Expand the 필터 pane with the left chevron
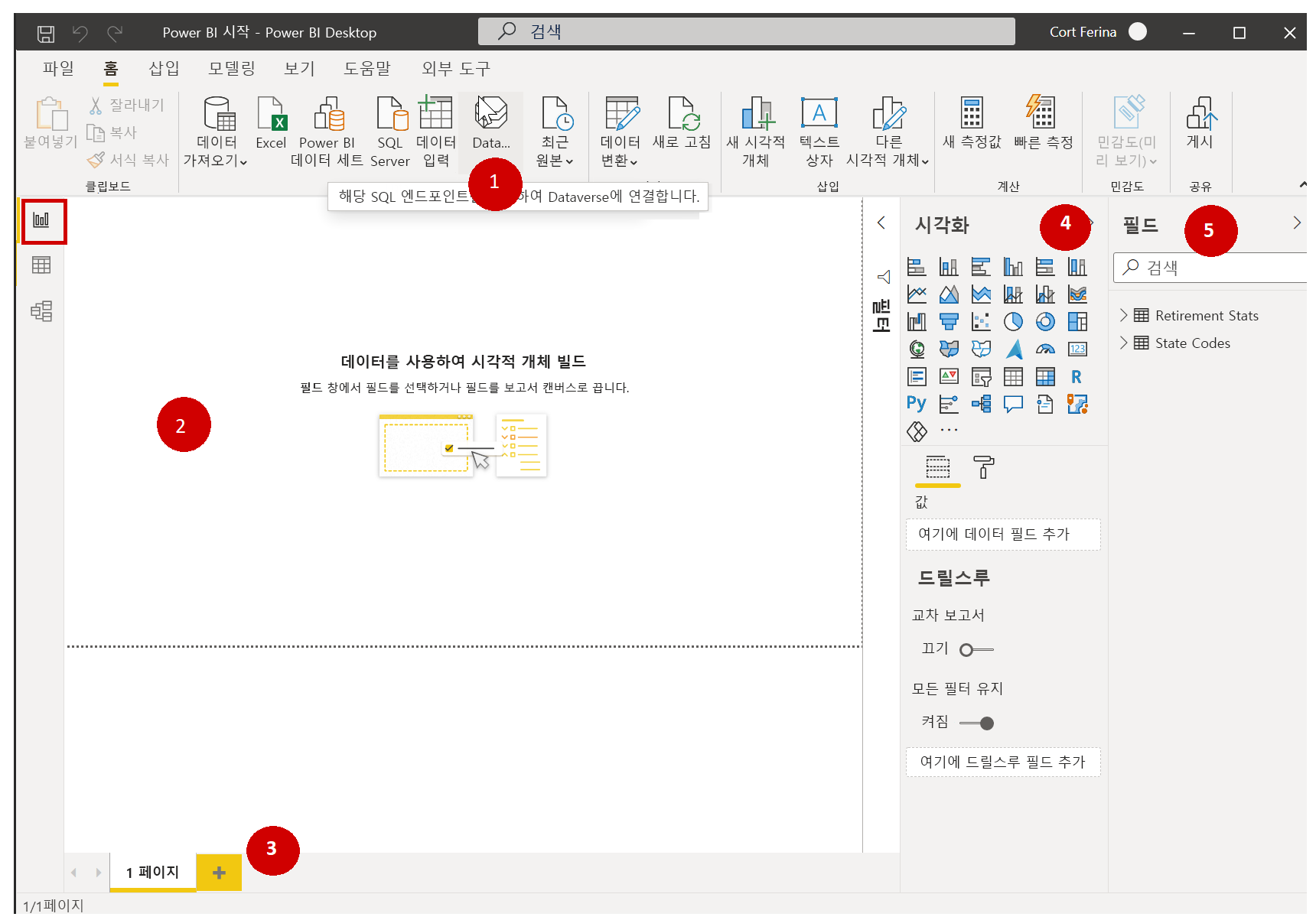The image size is (1316, 920). [881, 223]
